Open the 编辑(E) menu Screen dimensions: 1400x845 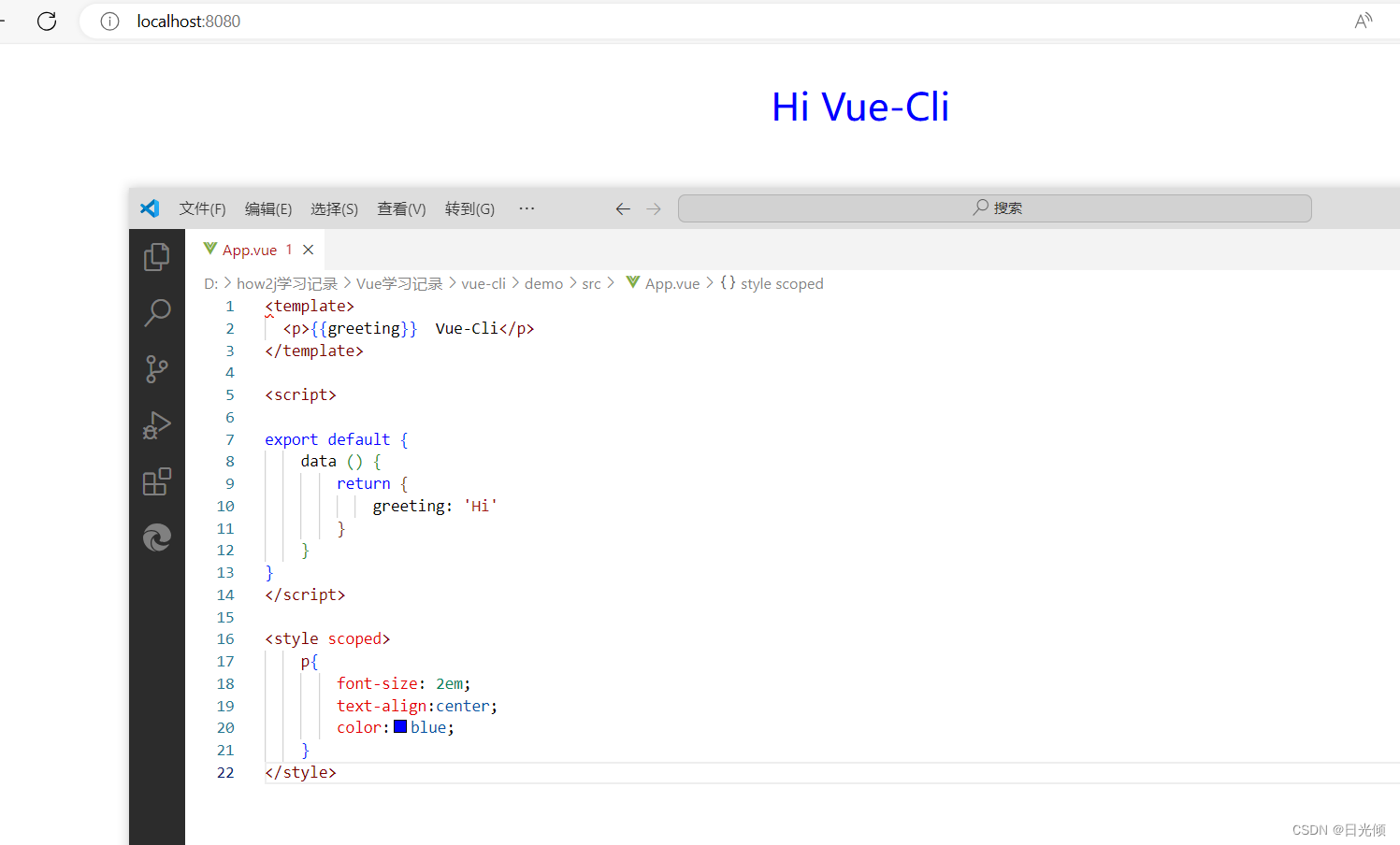(x=268, y=208)
